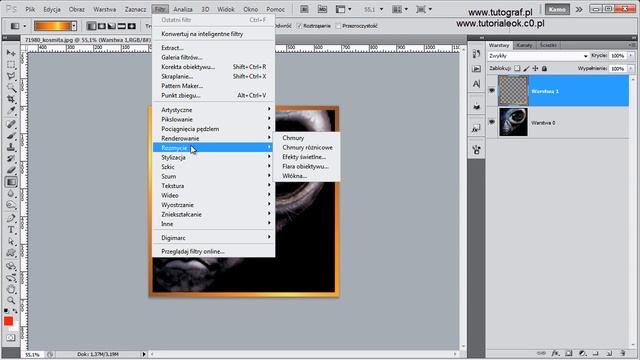Open the Obraz menu
640x360 pixels.
click(x=76, y=9)
